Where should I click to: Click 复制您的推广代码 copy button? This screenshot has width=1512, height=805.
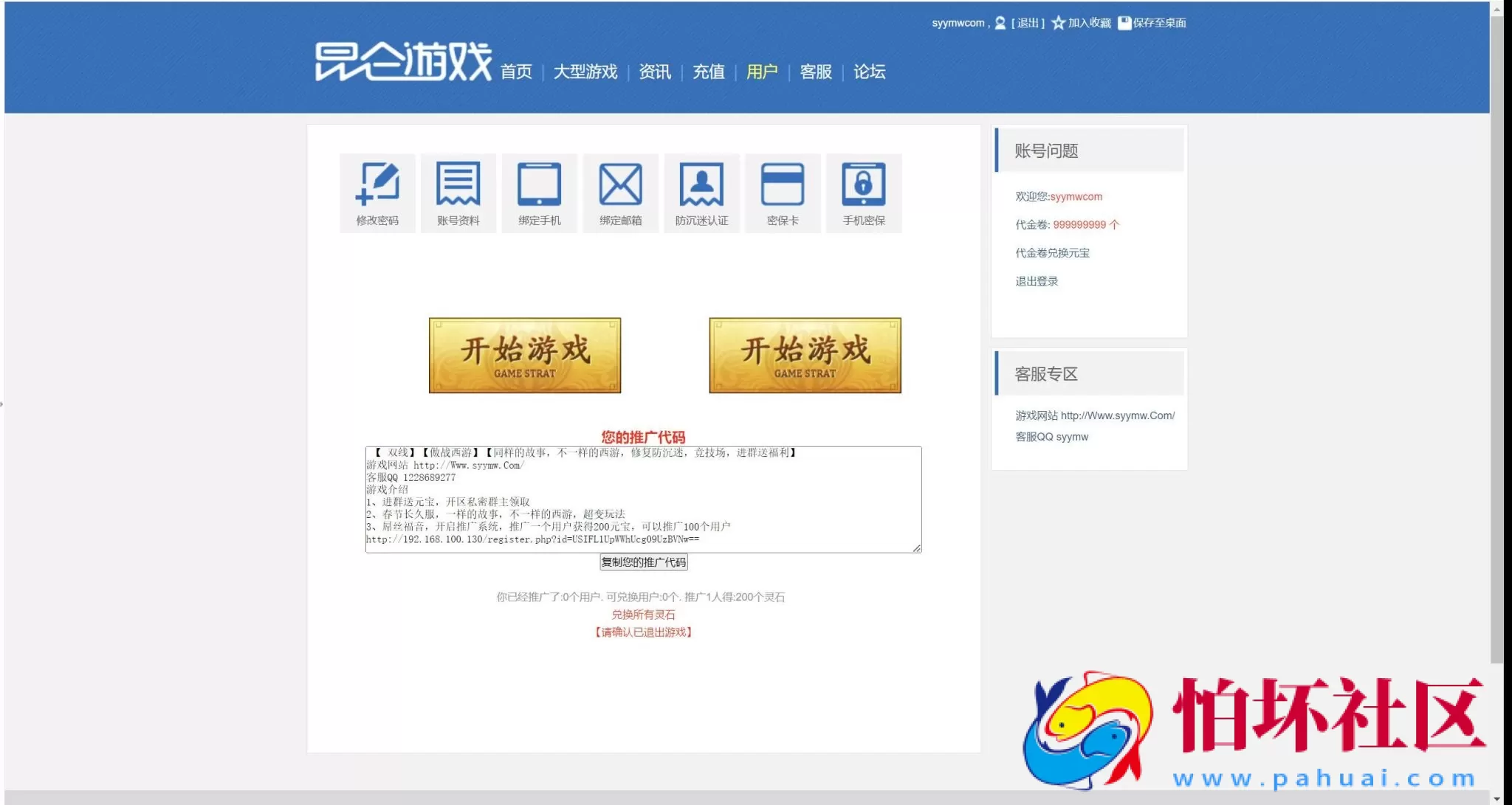click(x=643, y=562)
